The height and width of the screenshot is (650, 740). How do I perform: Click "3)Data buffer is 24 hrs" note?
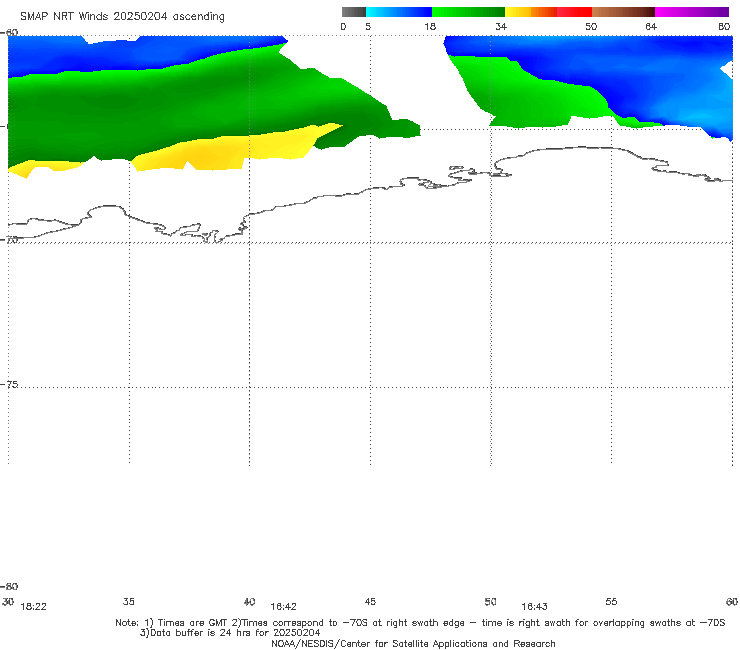click(x=230, y=633)
